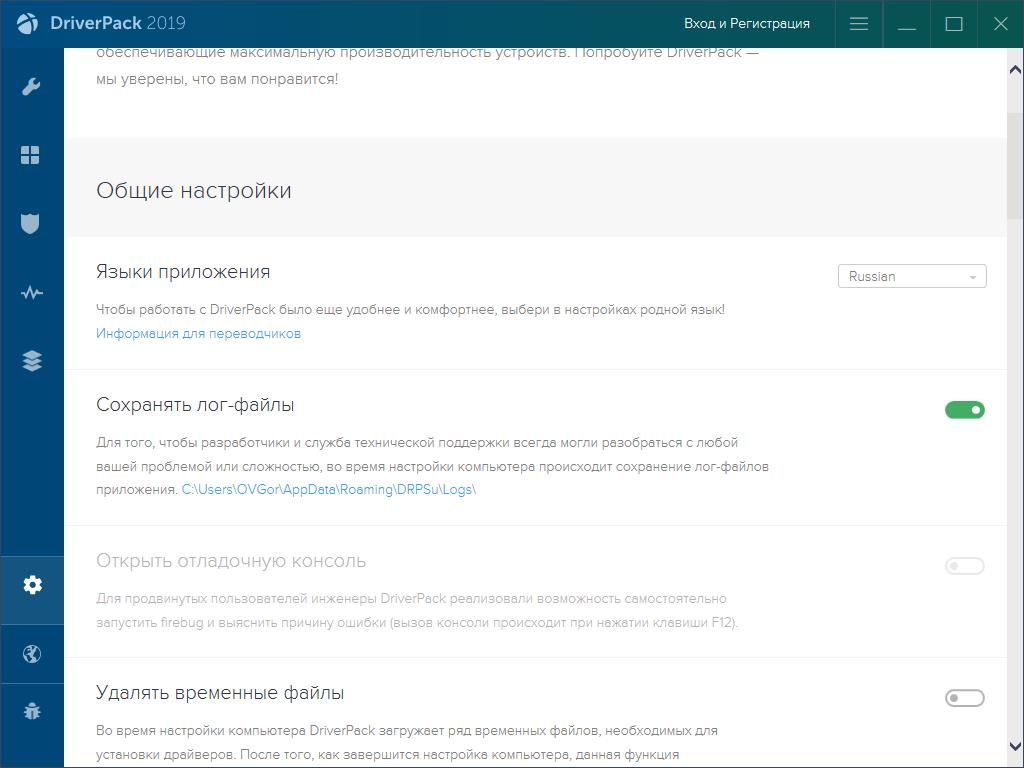This screenshot has height=768, width=1024.
Task: Maximize the DriverPack window
Action: tap(954, 24)
